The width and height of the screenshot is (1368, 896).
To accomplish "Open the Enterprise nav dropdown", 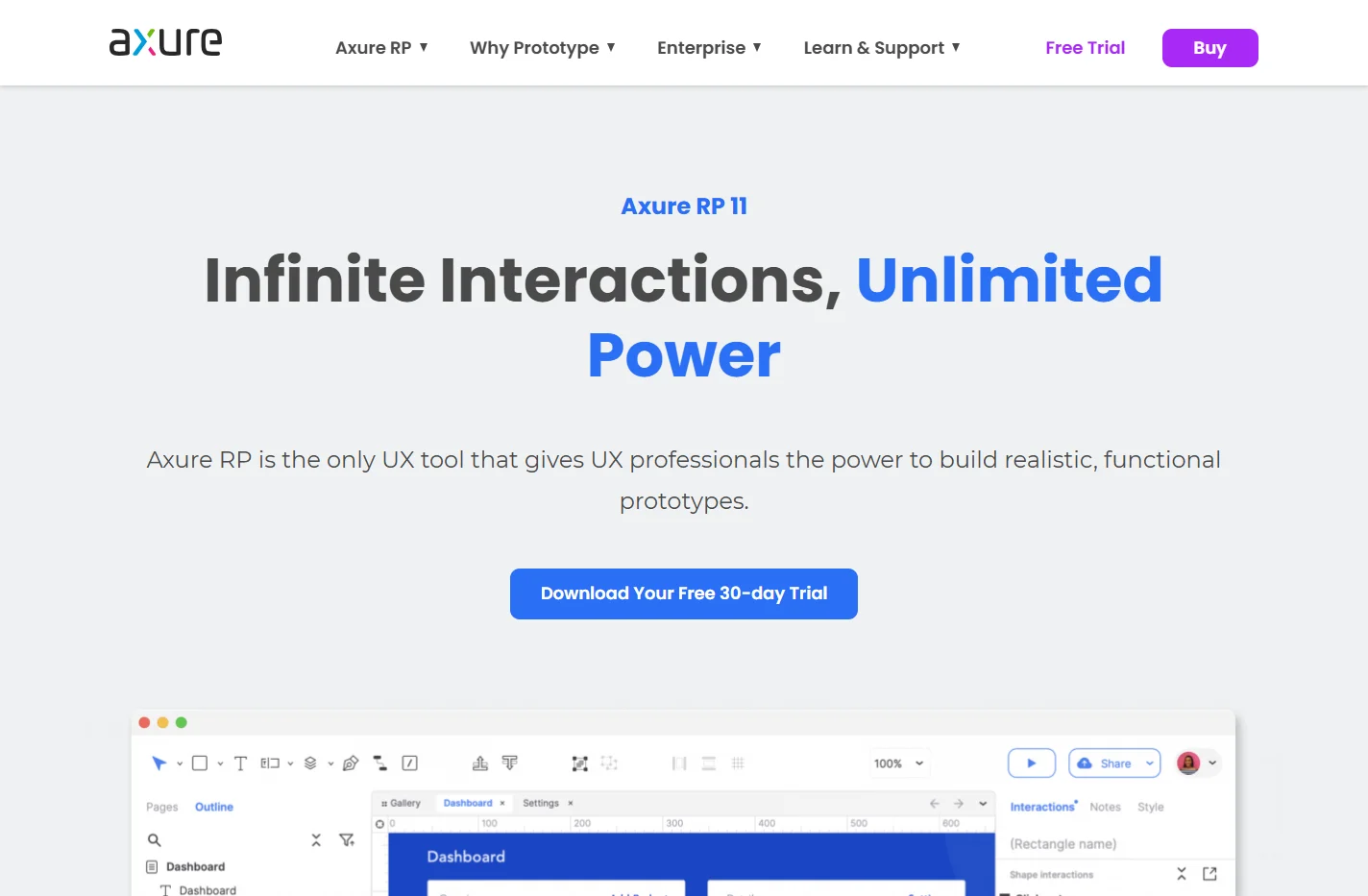I will coord(710,47).
